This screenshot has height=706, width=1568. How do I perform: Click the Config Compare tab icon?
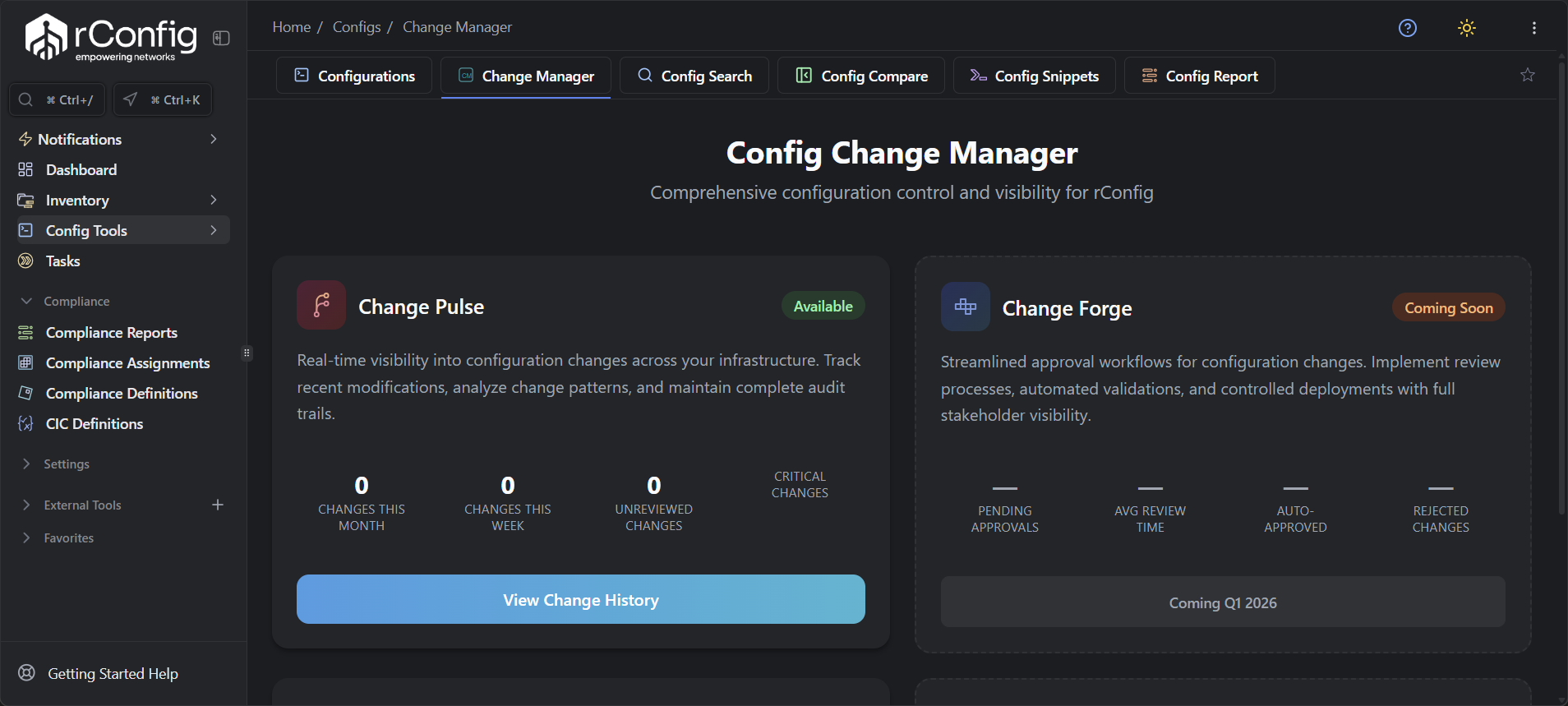tap(804, 75)
